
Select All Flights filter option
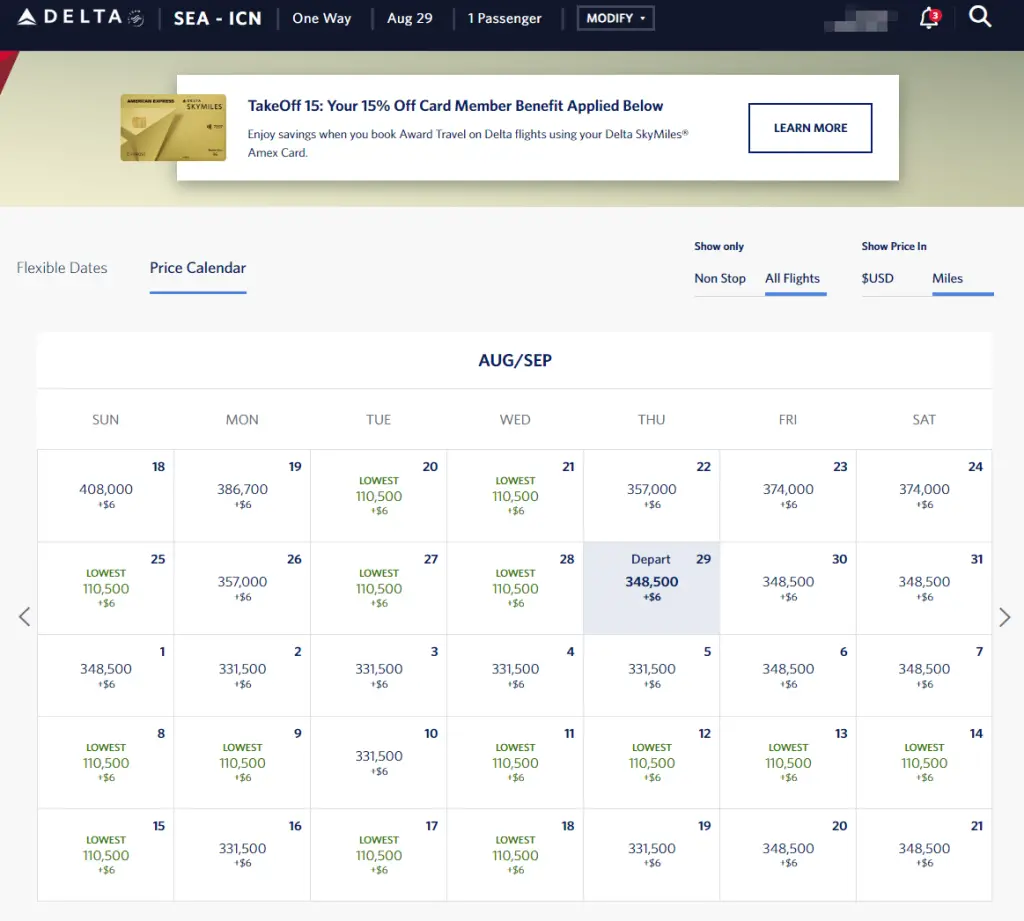(x=792, y=278)
